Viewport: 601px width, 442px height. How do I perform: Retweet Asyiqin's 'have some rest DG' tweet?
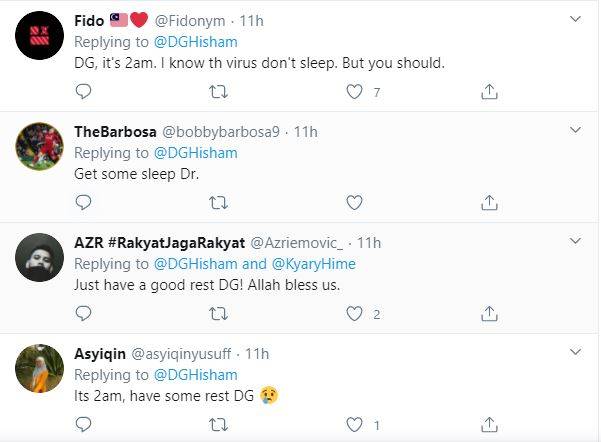[218, 425]
